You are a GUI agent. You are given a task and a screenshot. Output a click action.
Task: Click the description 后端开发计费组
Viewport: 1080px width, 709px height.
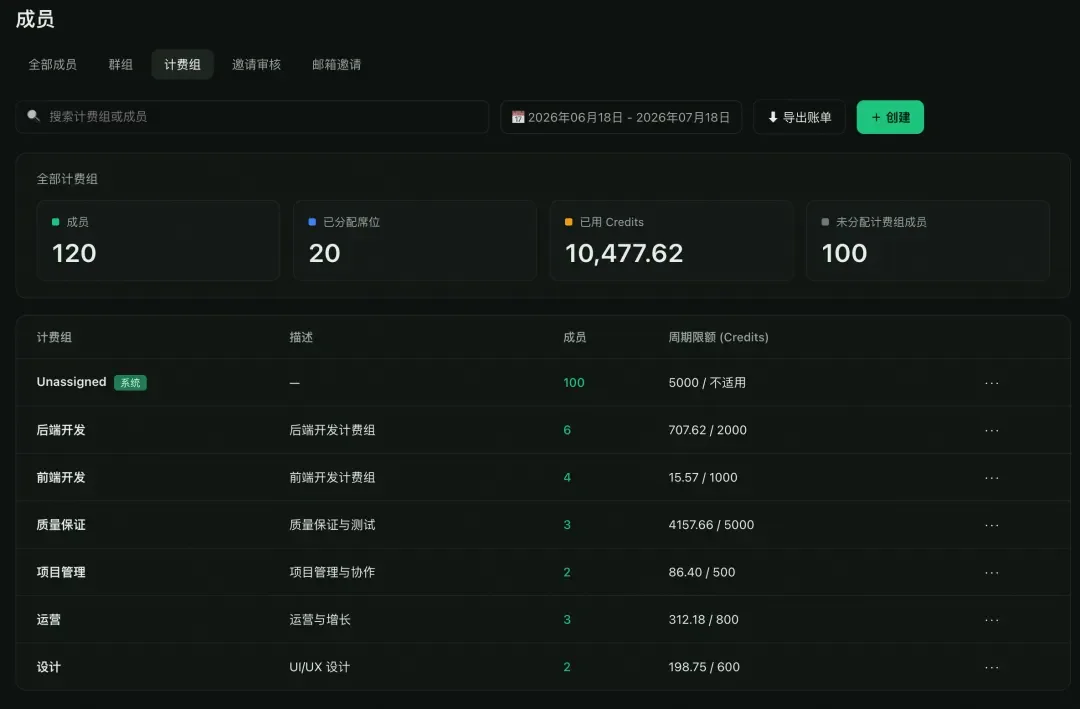click(x=332, y=430)
